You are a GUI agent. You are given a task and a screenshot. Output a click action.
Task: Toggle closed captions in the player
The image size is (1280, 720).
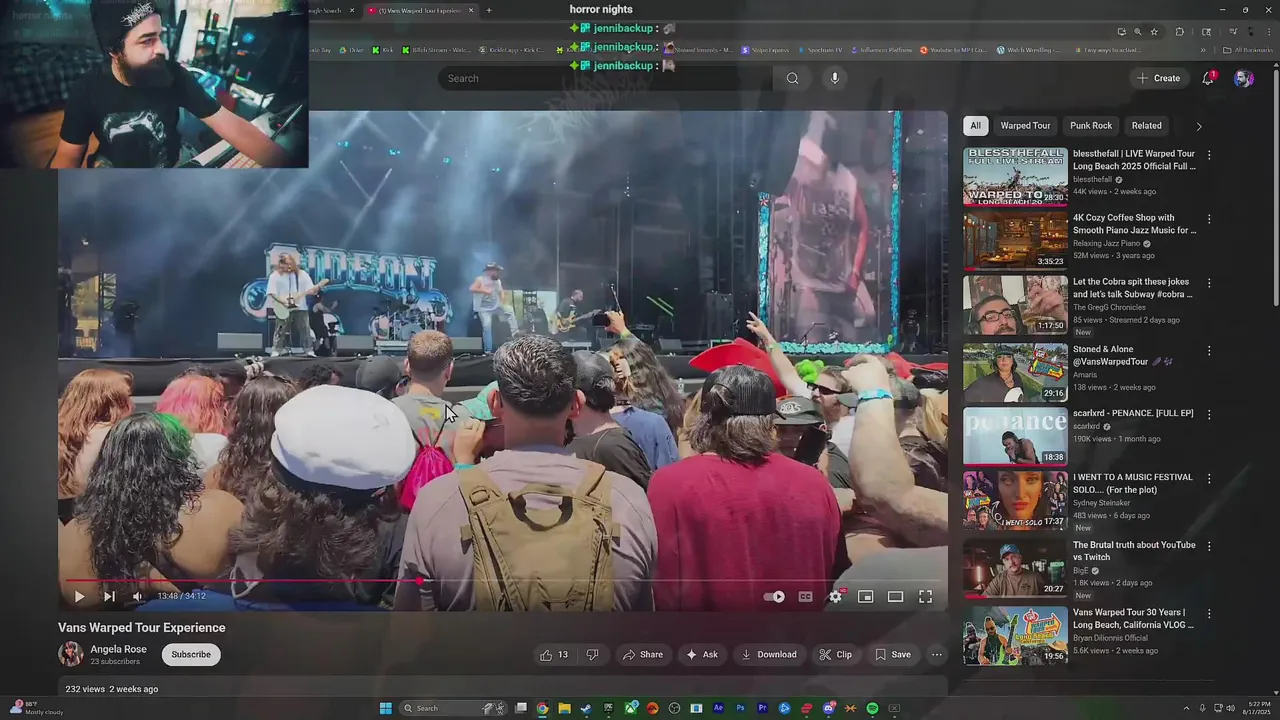[x=805, y=596]
